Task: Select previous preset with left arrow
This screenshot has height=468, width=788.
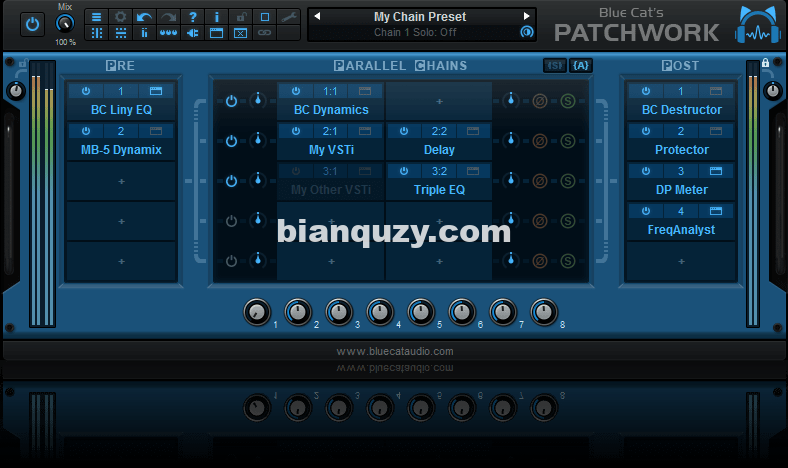Action: (317, 16)
